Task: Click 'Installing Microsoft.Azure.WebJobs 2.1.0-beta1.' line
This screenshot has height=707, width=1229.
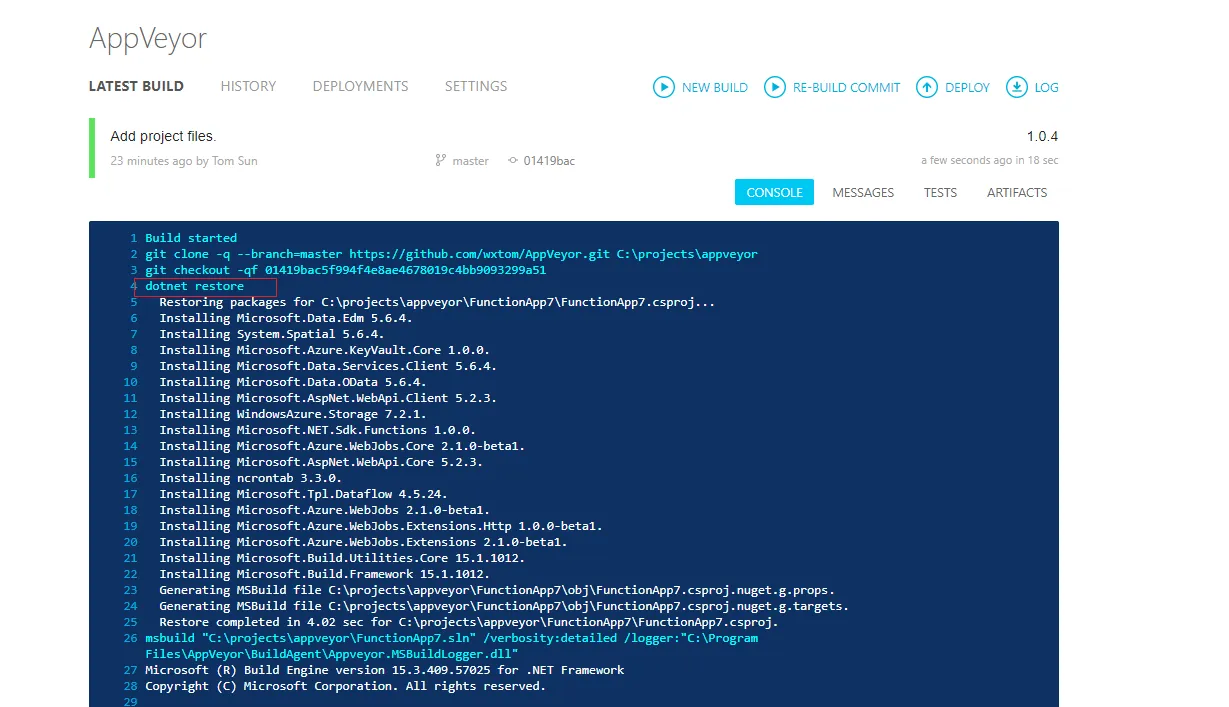Action: point(325,510)
